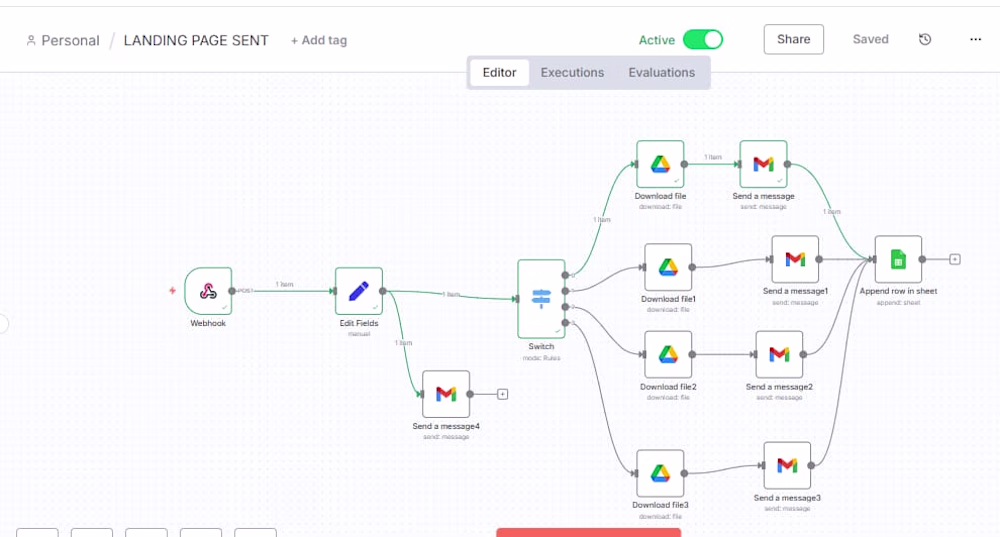Image resolution: width=1000 pixels, height=537 pixels.
Task: Open the three-dot workflow options menu
Action: [975, 40]
